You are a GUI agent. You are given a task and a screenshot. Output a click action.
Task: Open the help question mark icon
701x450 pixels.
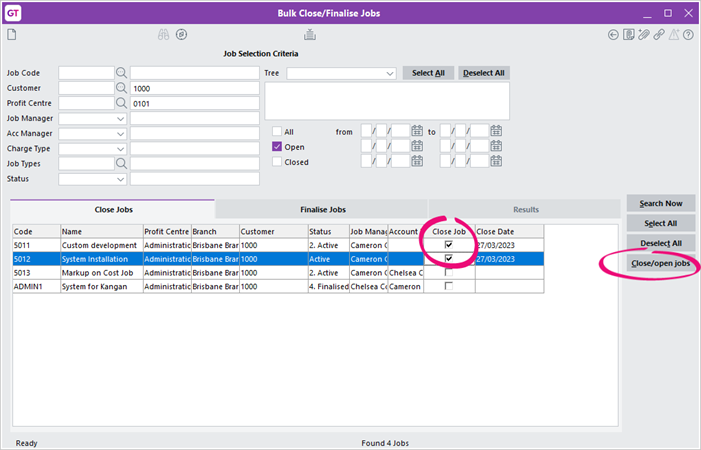click(x=688, y=35)
